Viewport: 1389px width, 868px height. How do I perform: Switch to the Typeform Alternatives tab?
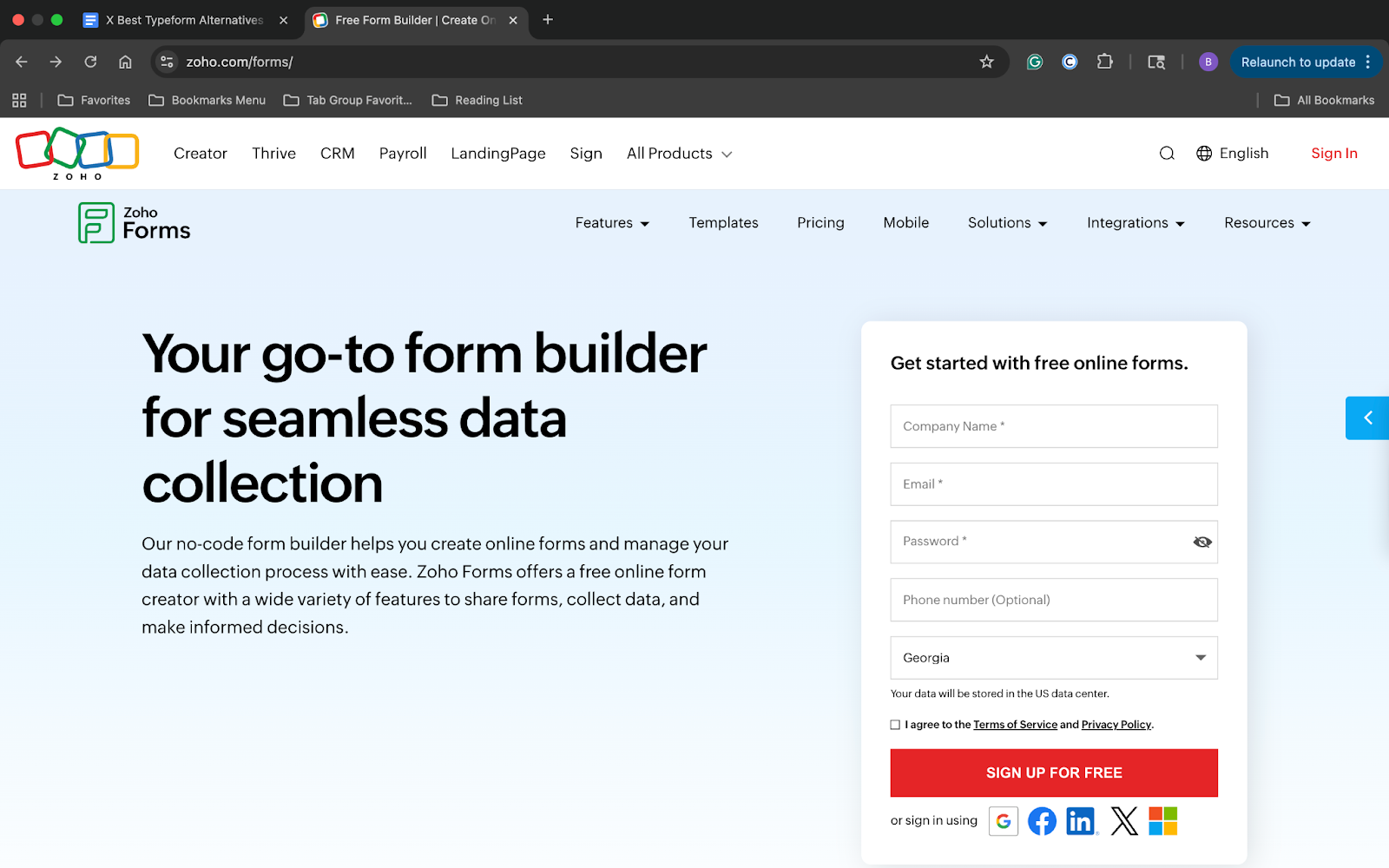182,19
